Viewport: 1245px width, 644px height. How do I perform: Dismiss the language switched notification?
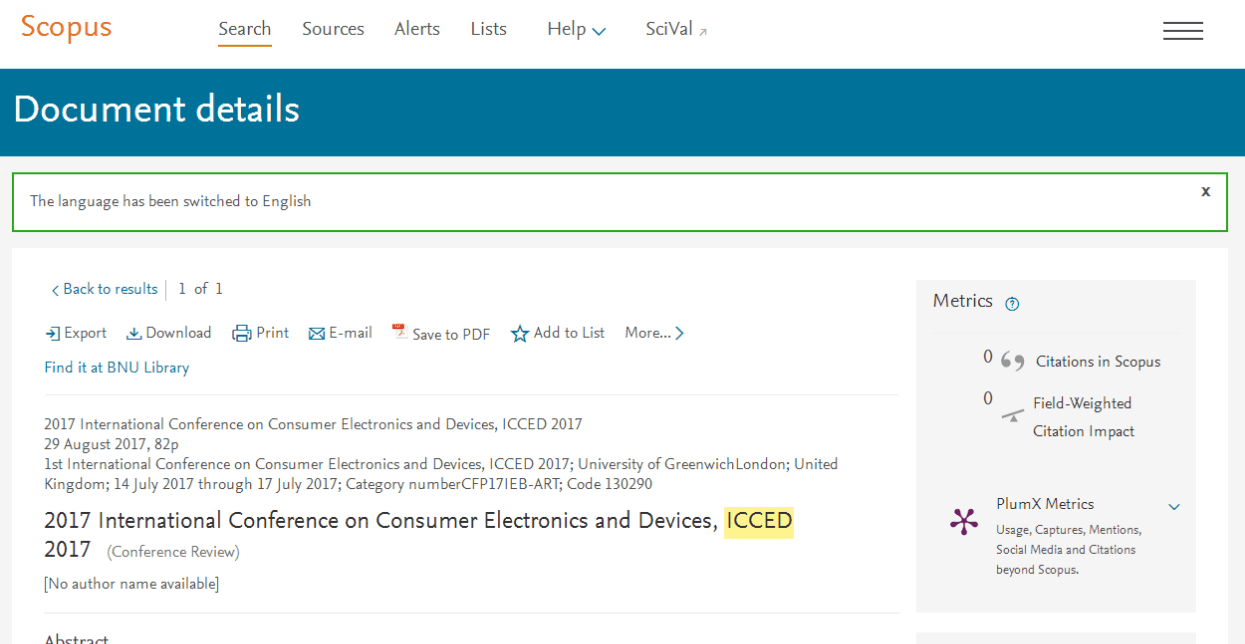click(1206, 191)
